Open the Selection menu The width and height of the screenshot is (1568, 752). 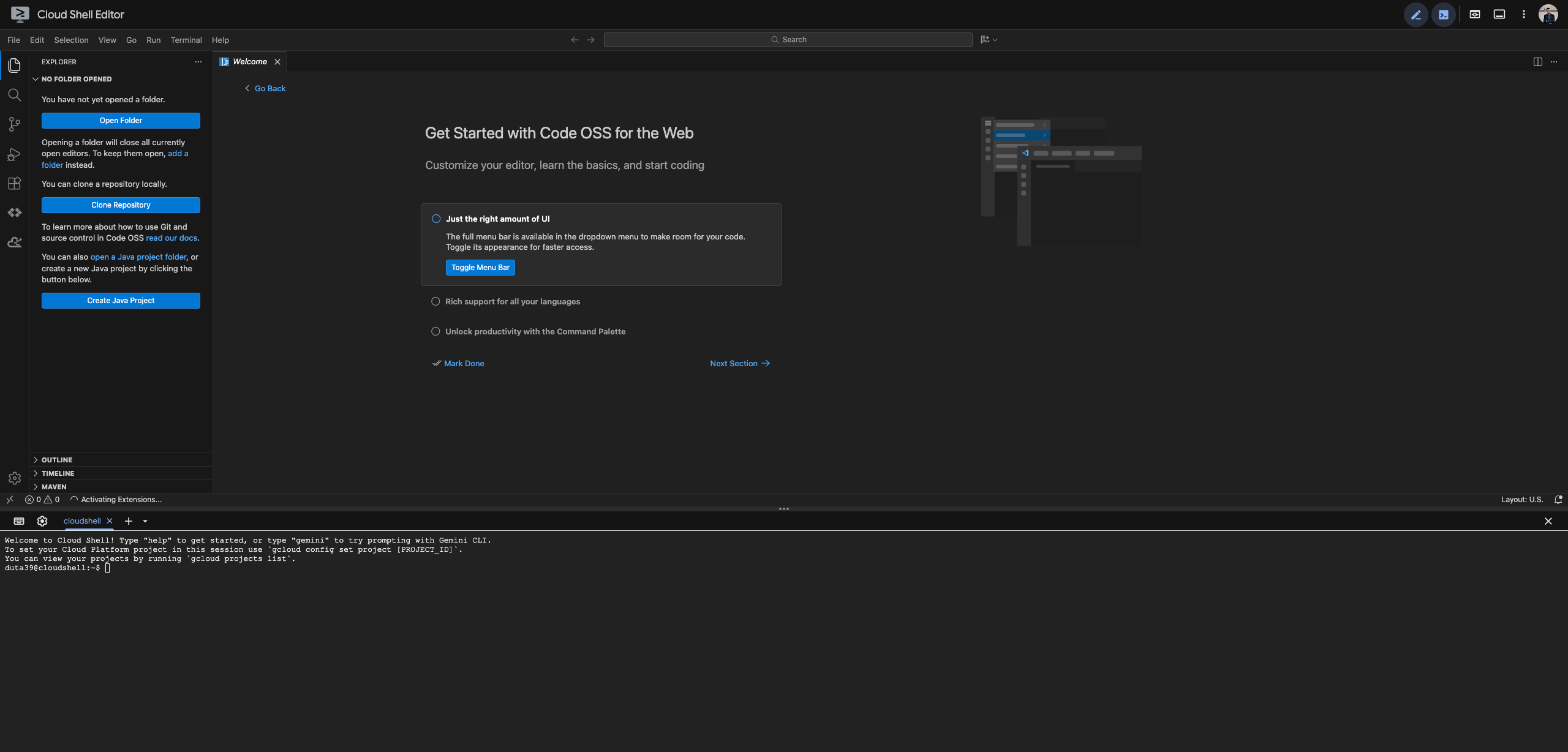(x=71, y=40)
